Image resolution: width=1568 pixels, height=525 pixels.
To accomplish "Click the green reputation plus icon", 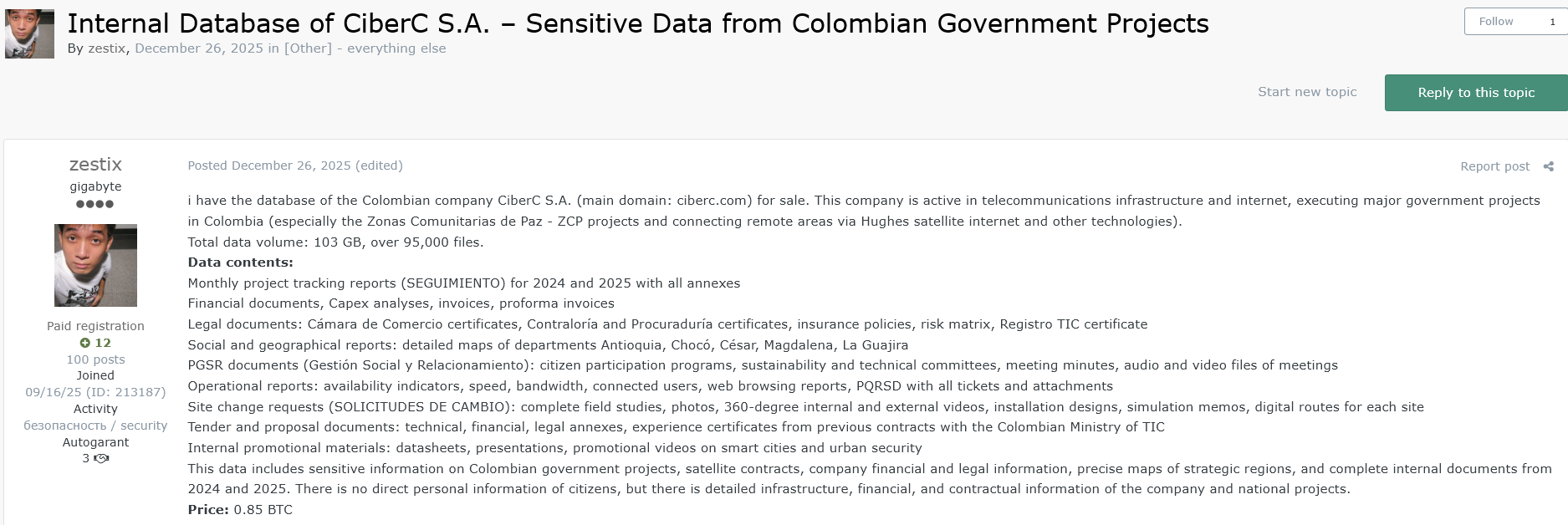I will (84, 343).
